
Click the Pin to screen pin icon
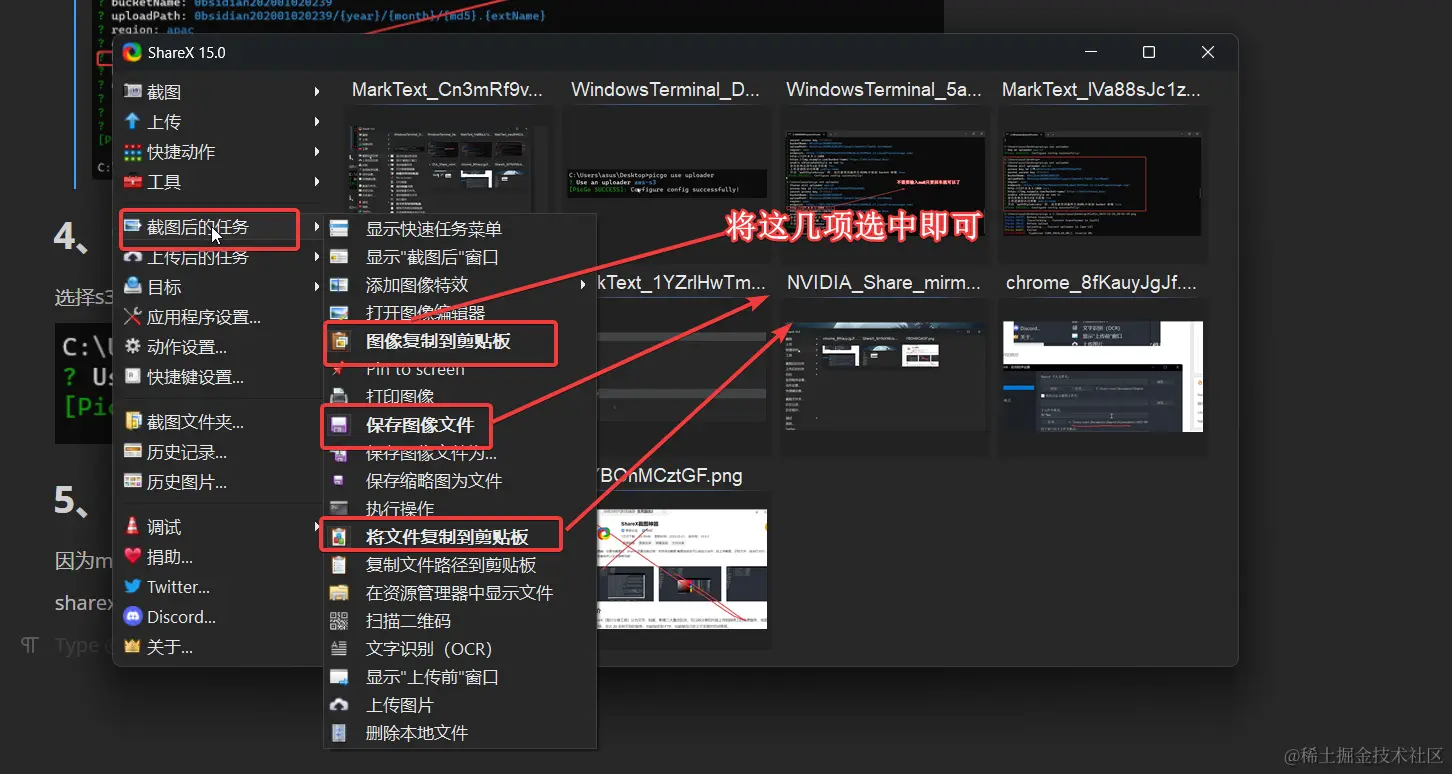point(339,369)
